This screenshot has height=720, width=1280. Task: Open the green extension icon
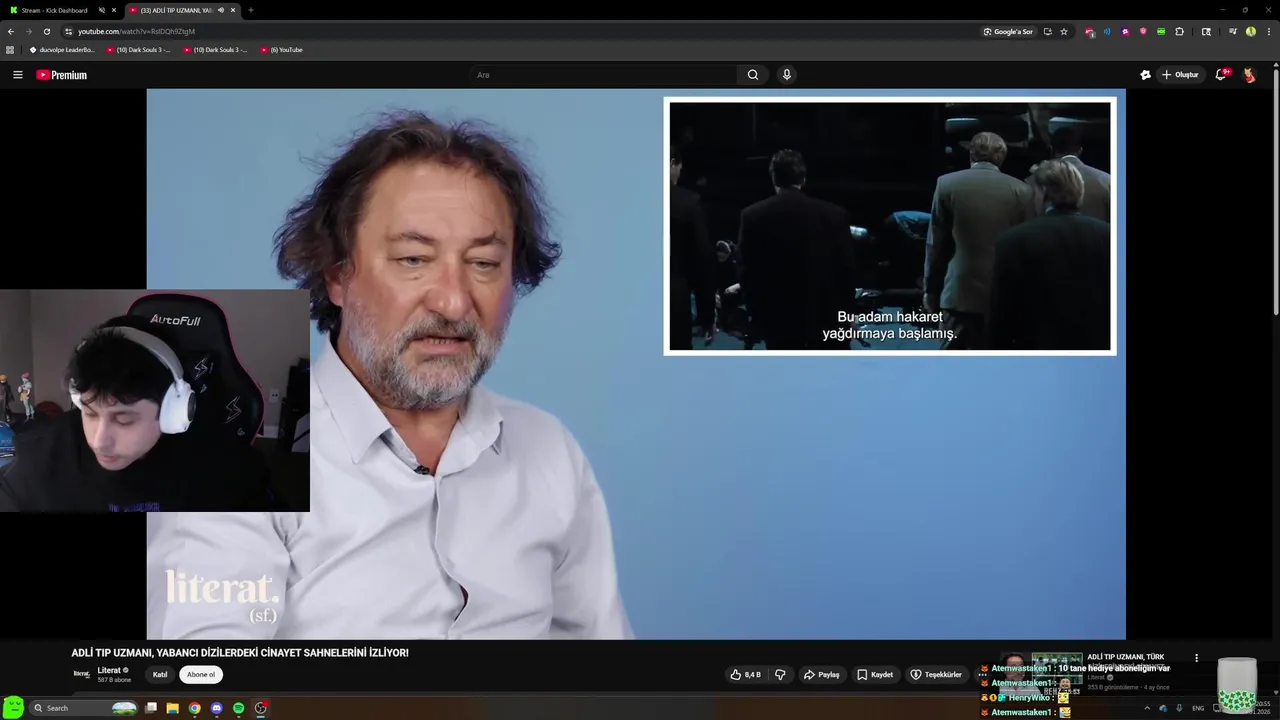pos(1161,31)
